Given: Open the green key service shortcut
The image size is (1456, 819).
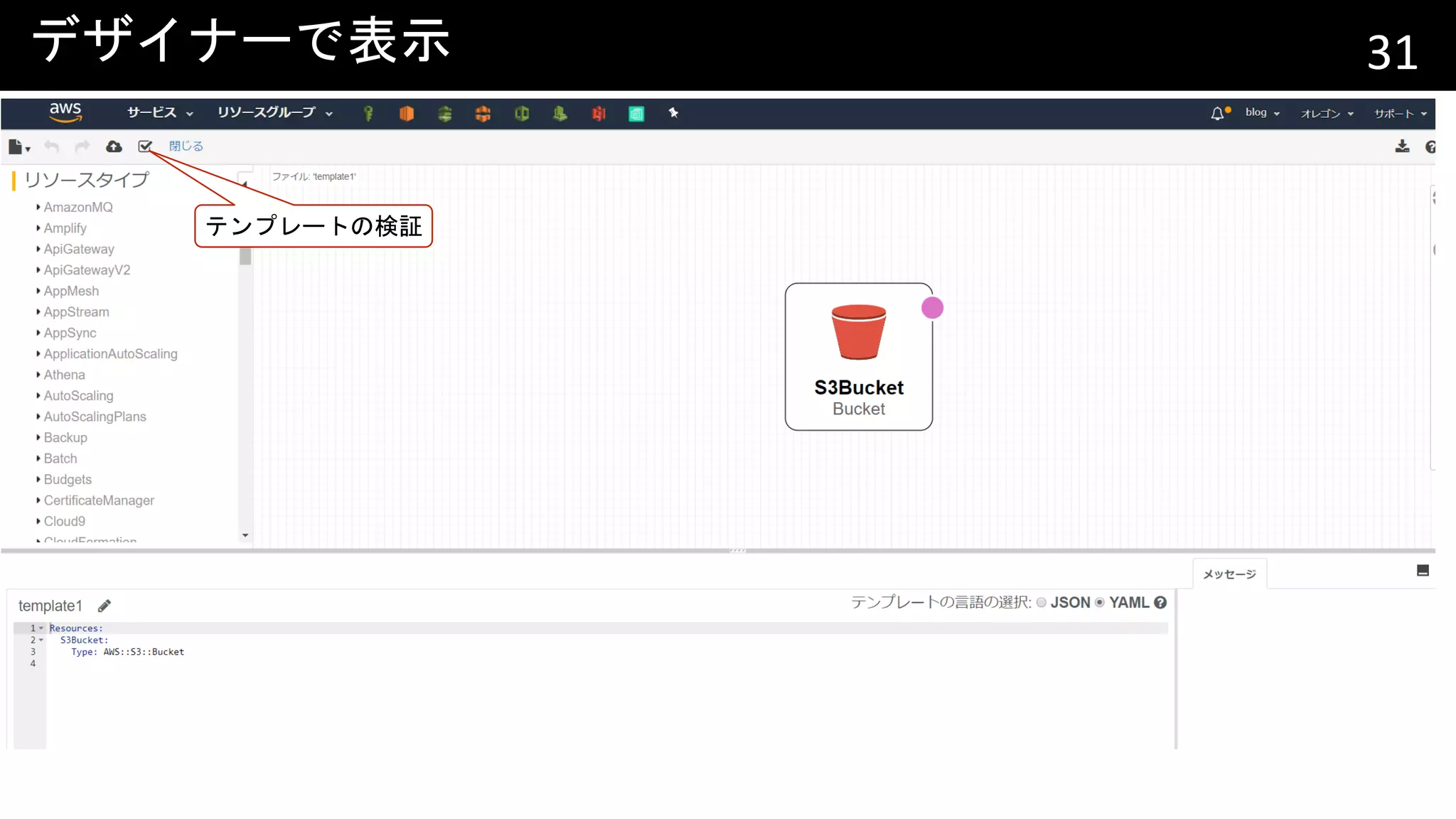Looking at the screenshot, I should pos(368,114).
